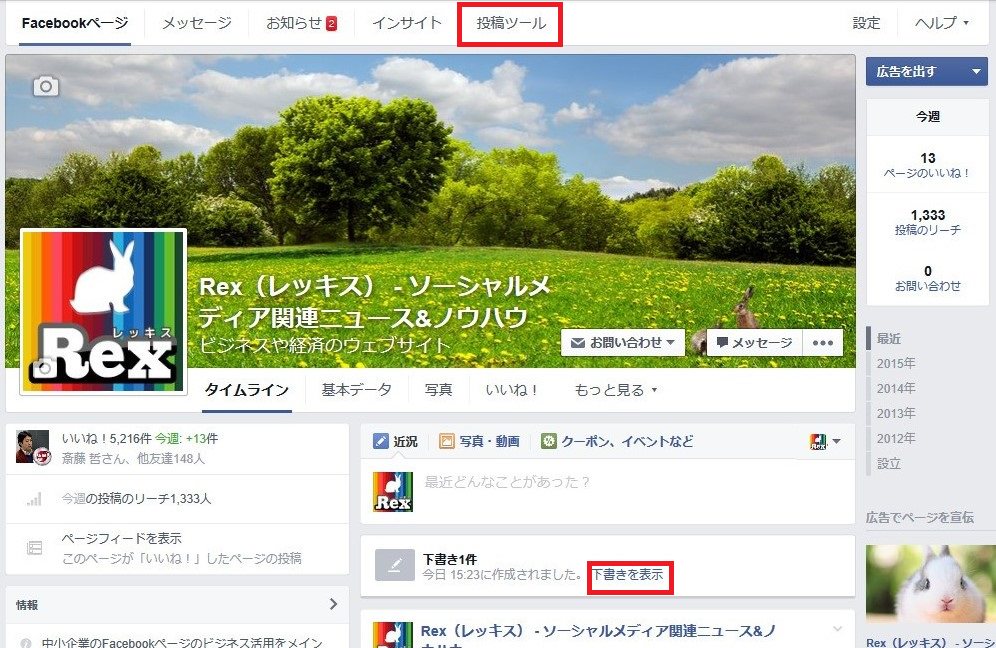Jump to 2013年 in the timeline

896,414
